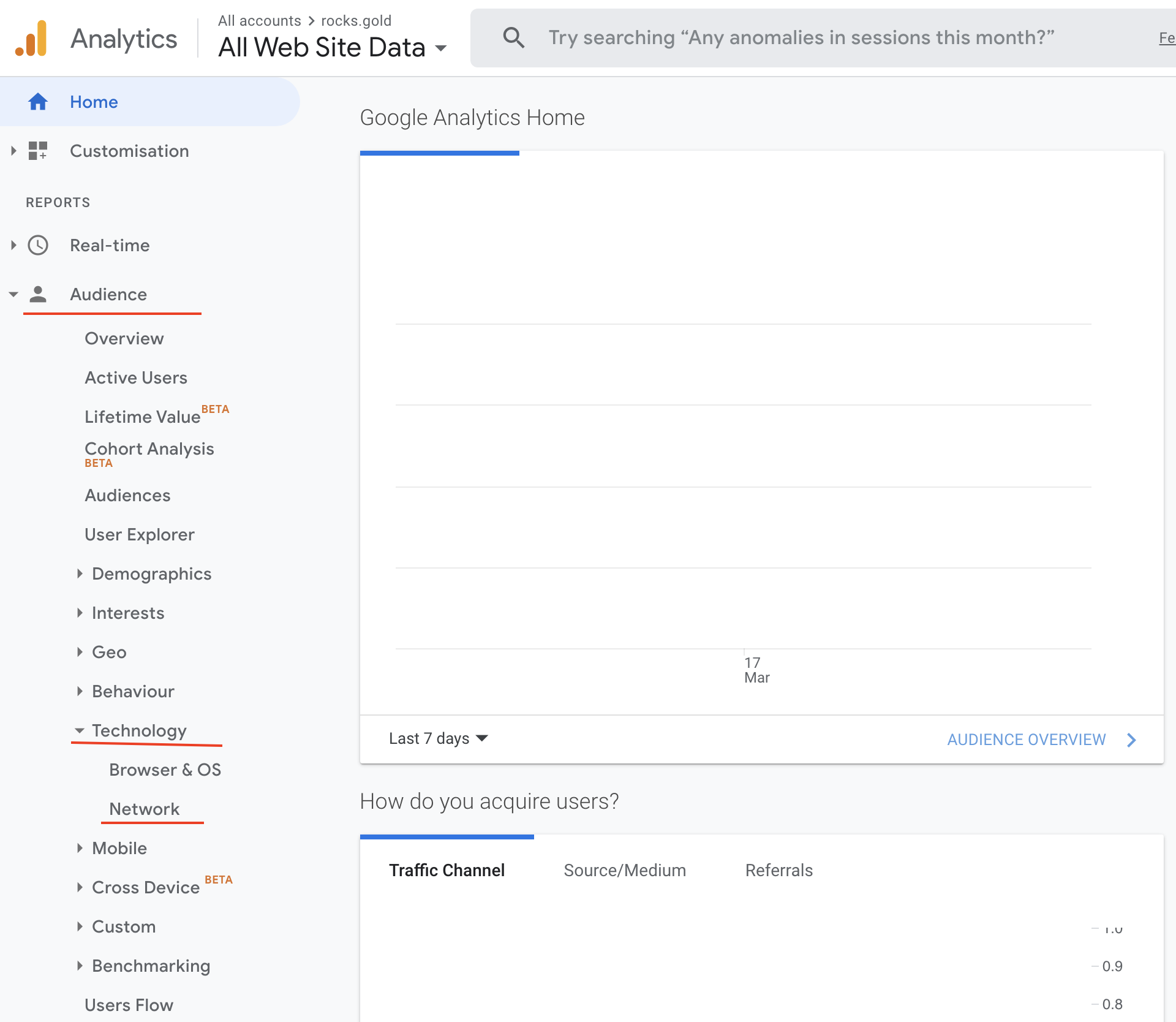Switch to the Referrals tab

(x=778, y=870)
